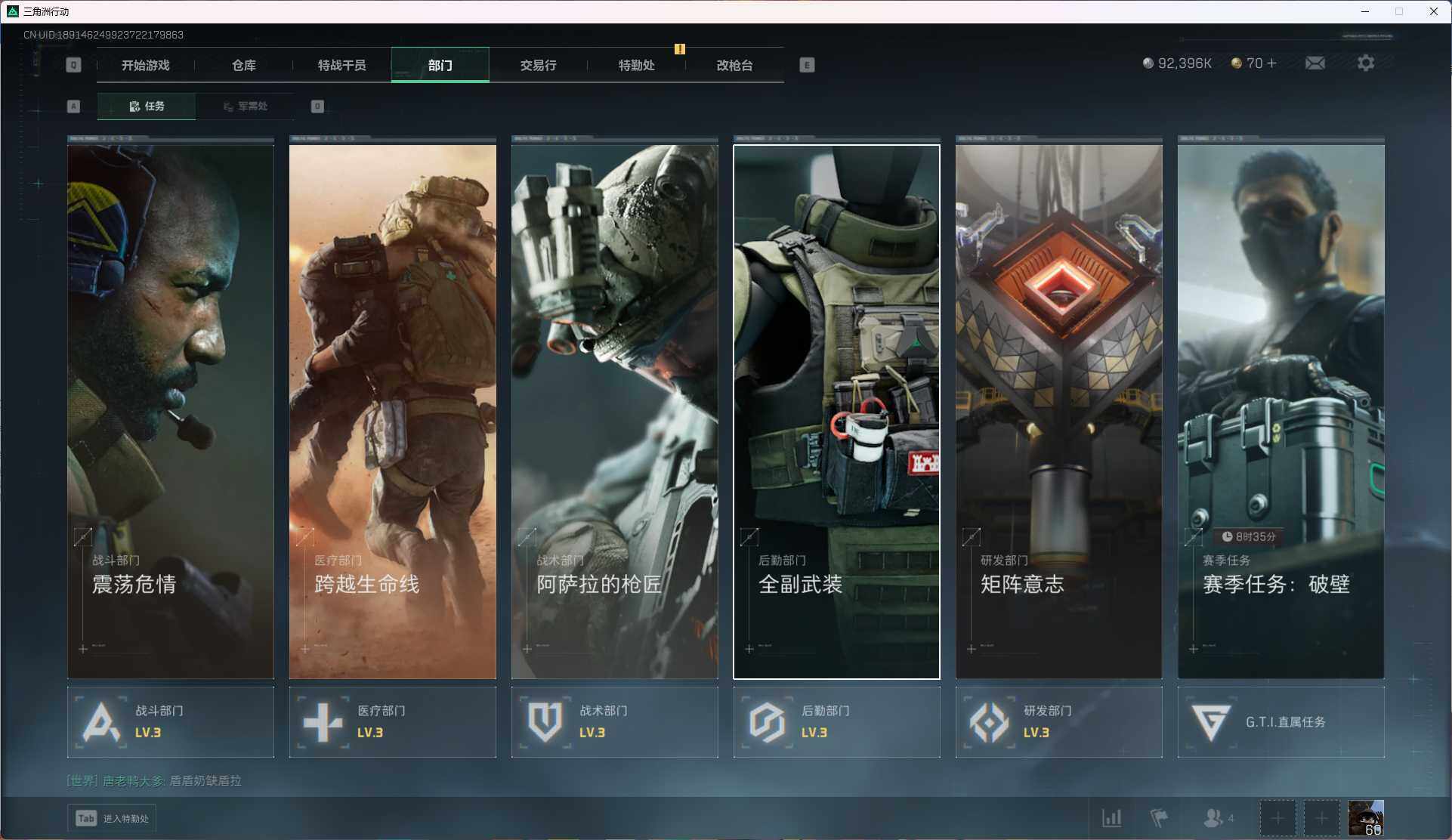Open 全副武装 logistics mission card
1452x840 pixels.
click(x=837, y=412)
